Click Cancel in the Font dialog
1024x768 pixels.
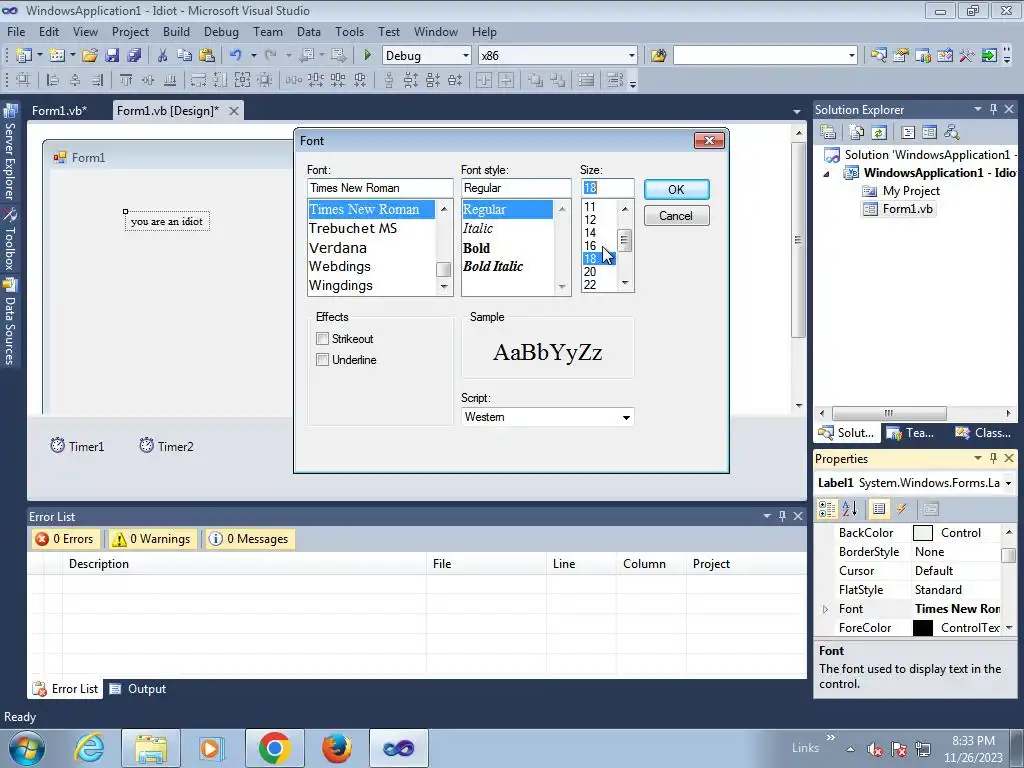[x=677, y=216]
